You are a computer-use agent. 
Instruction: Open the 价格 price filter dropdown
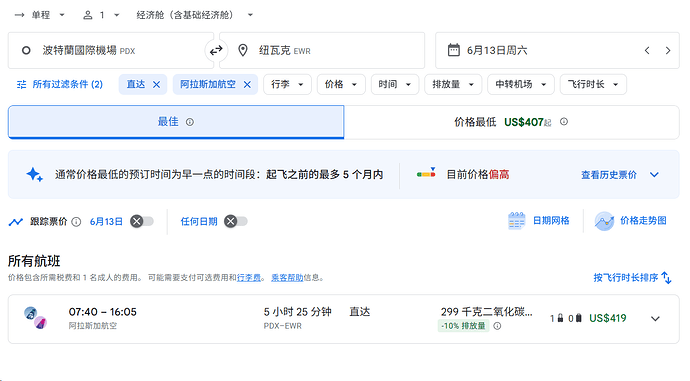(341, 84)
